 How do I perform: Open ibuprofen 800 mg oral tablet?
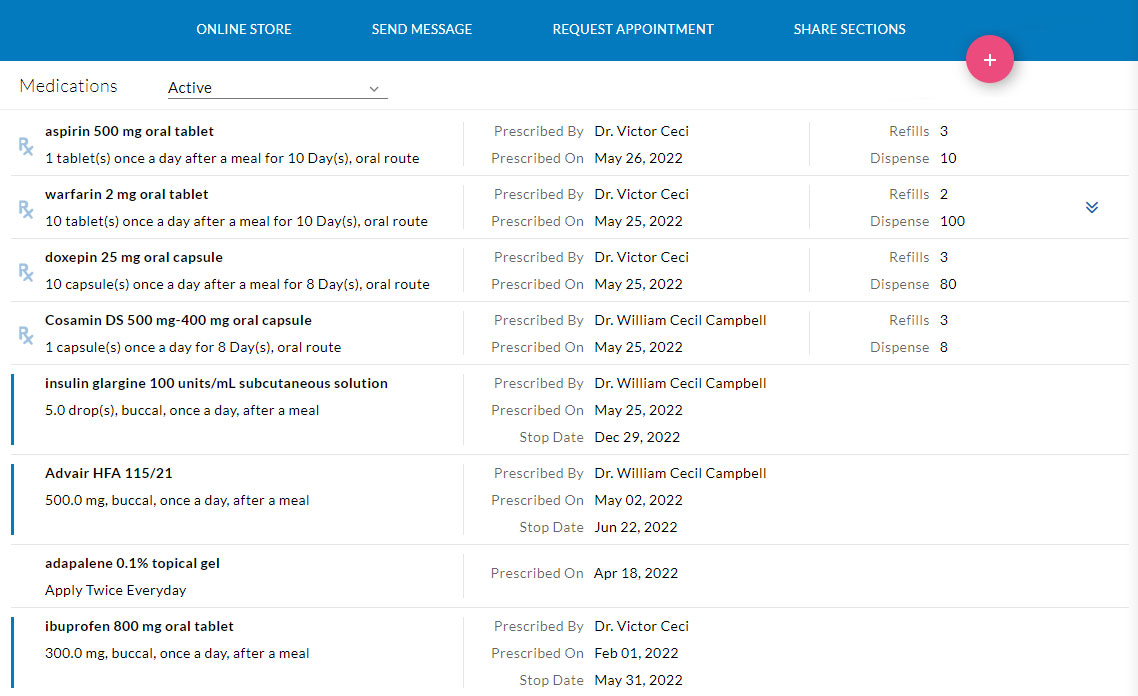click(139, 626)
